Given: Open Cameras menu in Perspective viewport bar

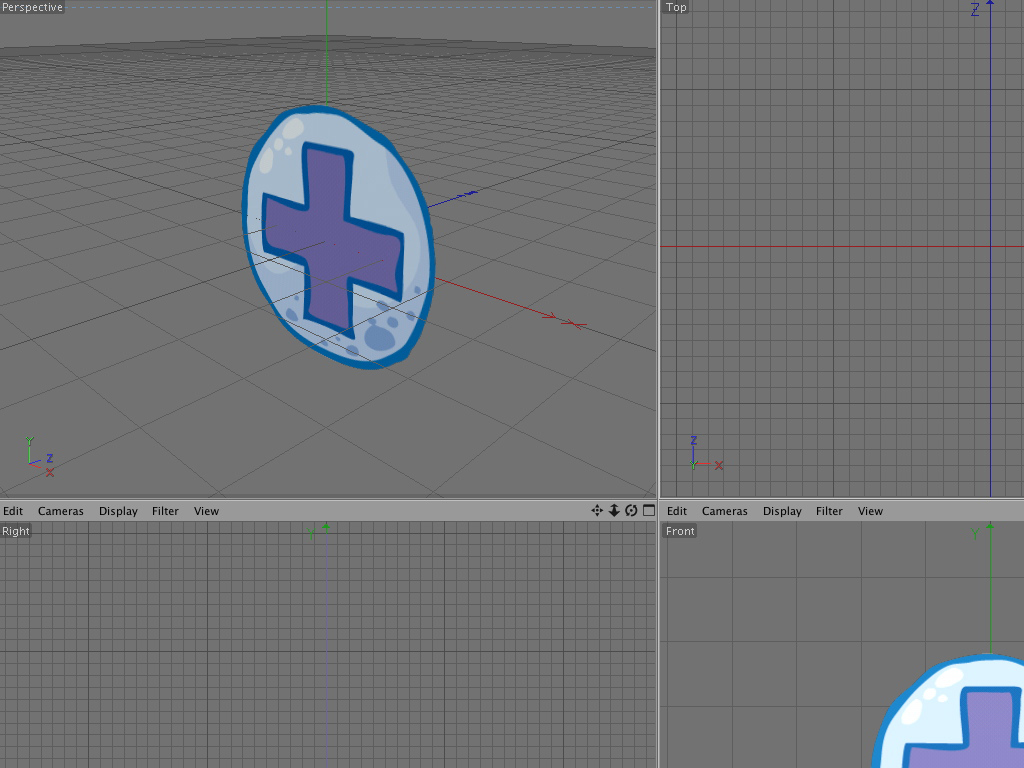Looking at the screenshot, I should coord(61,511).
